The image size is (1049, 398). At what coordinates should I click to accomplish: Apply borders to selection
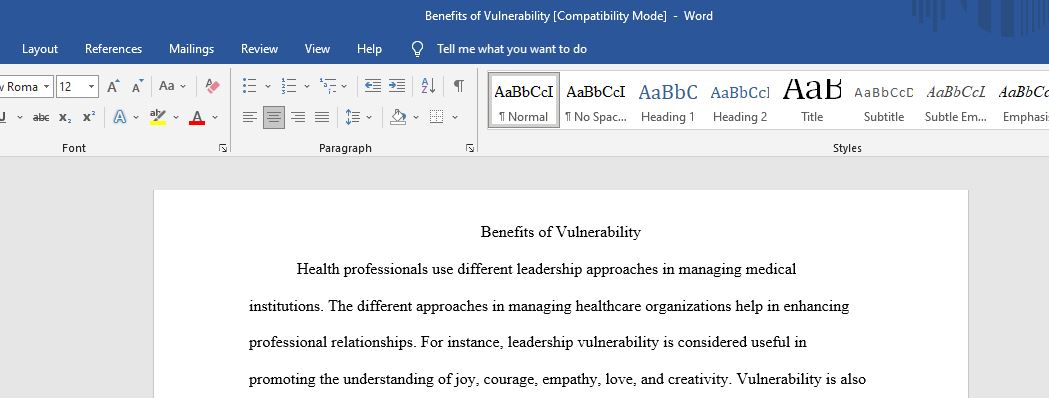(437, 117)
